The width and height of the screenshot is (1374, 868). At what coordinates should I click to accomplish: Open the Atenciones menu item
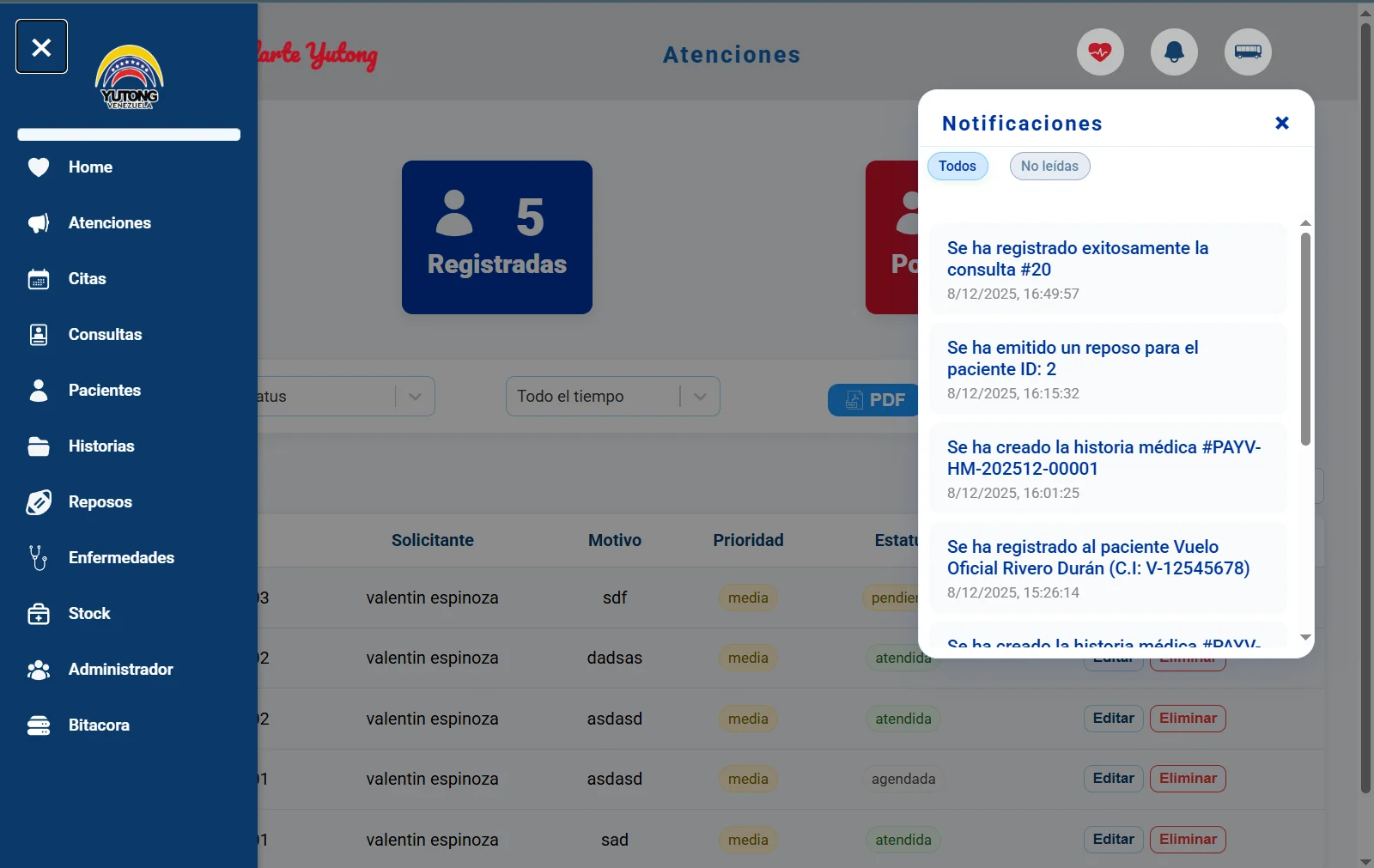coord(110,223)
